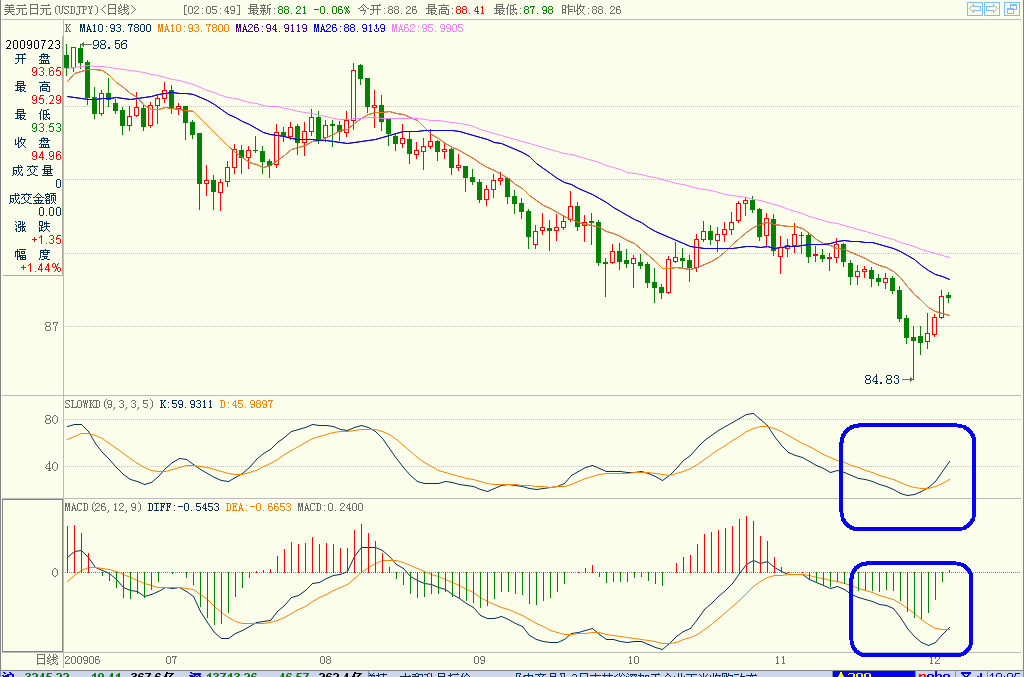Click the open value 93.65
Image resolution: width=1024 pixels, height=677 pixels.
pyautogui.click(x=46, y=72)
